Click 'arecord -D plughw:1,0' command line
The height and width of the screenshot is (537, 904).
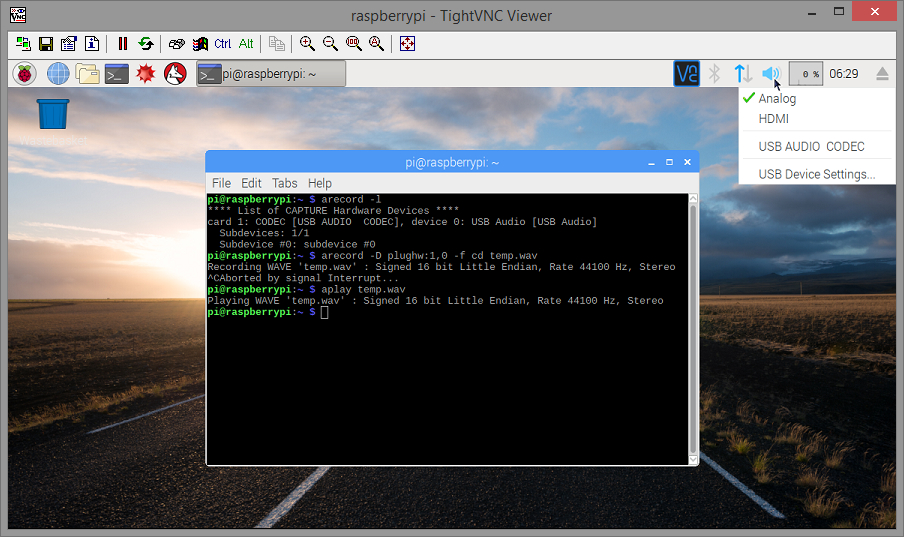429,256
